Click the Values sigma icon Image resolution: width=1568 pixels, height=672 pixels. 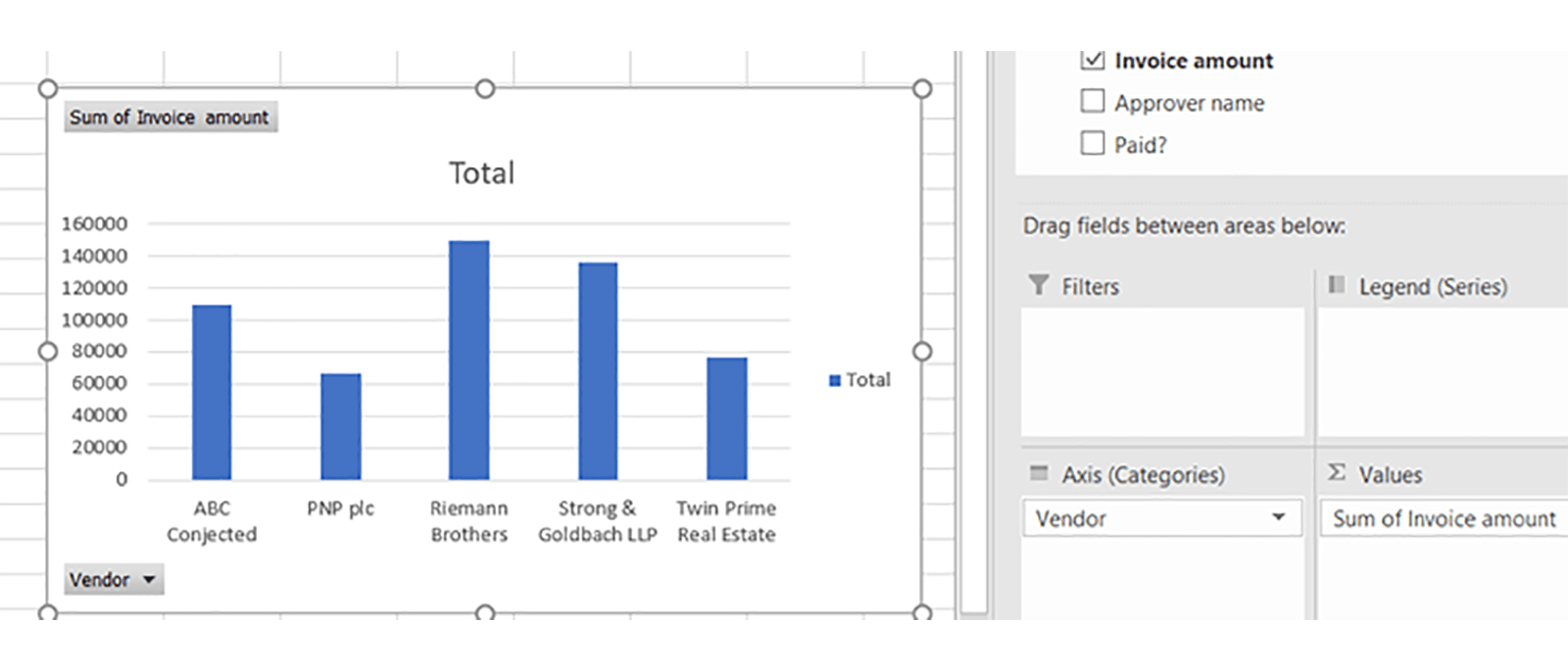click(1336, 473)
